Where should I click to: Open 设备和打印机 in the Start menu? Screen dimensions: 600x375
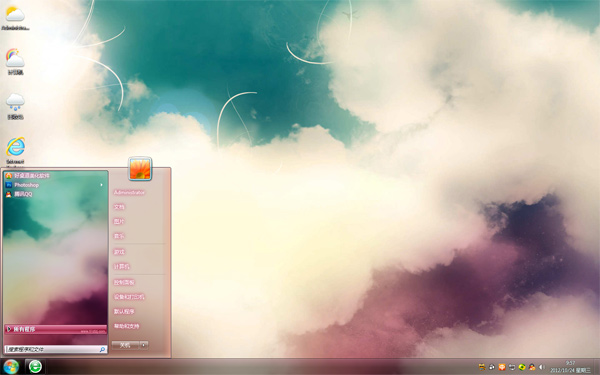tap(129, 297)
